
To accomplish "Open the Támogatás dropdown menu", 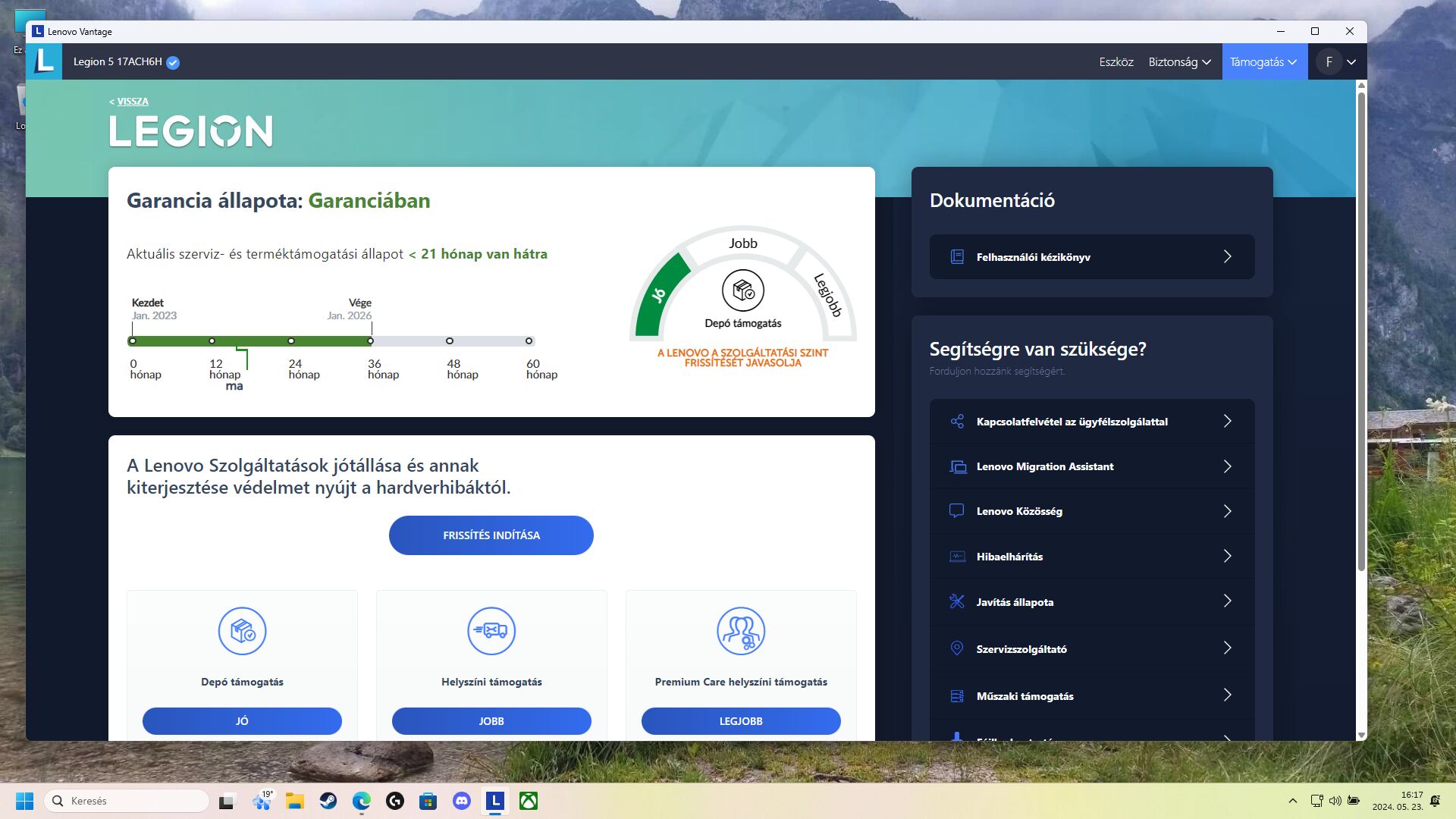I will pyautogui.click(x=1263, y=62).
